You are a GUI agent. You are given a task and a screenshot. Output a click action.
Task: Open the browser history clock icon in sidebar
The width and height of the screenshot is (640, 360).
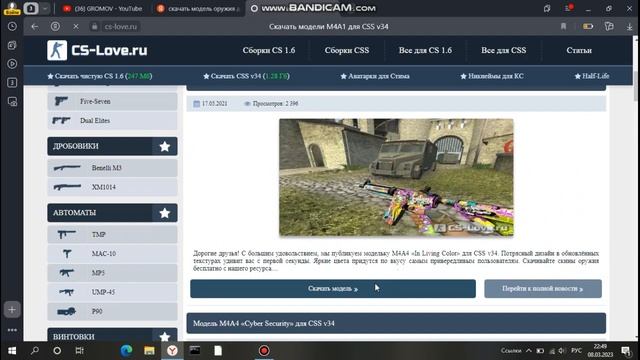pyautogui.click(x=12, y=27)
